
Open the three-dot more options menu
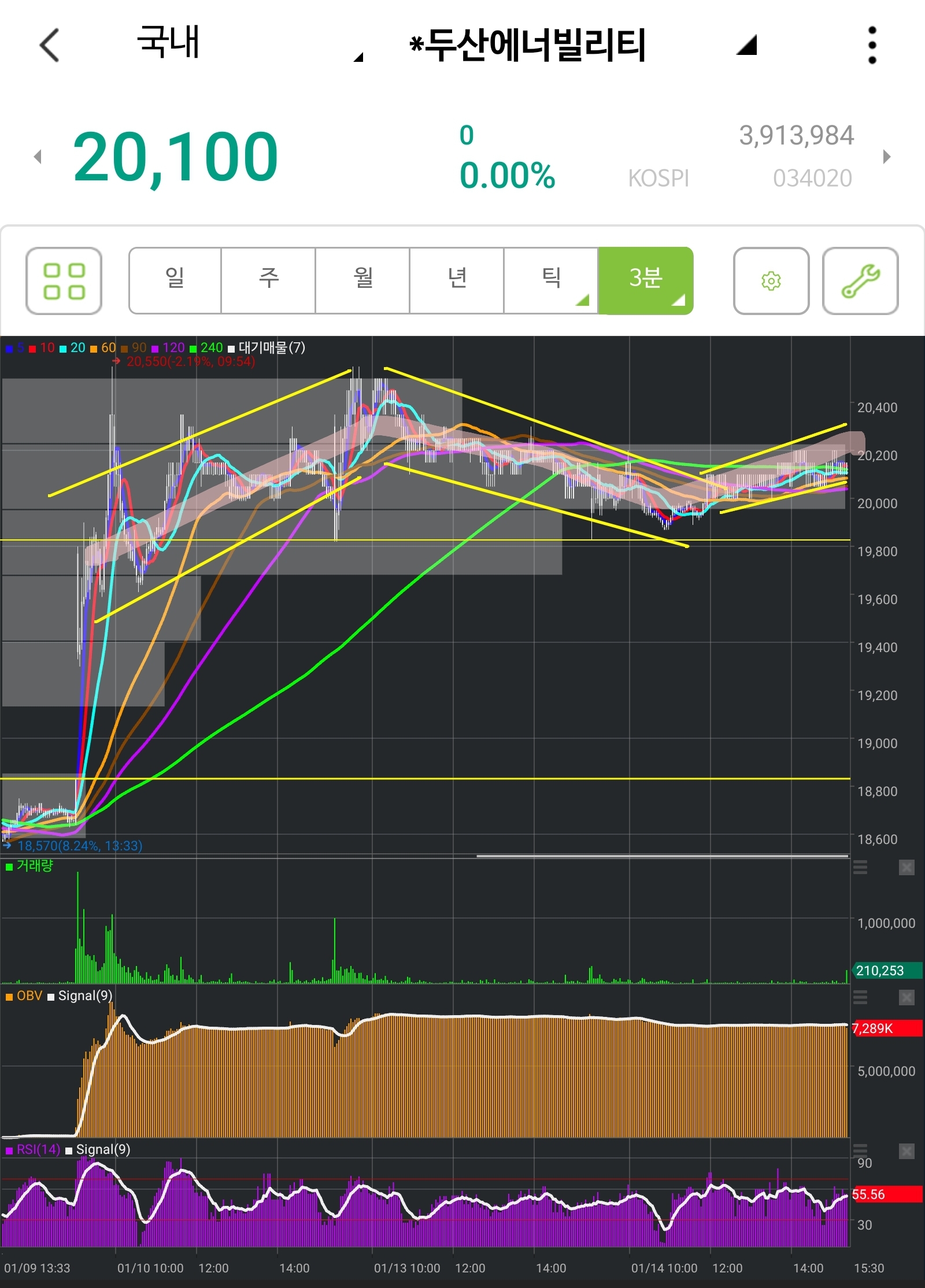coord(872,45)
